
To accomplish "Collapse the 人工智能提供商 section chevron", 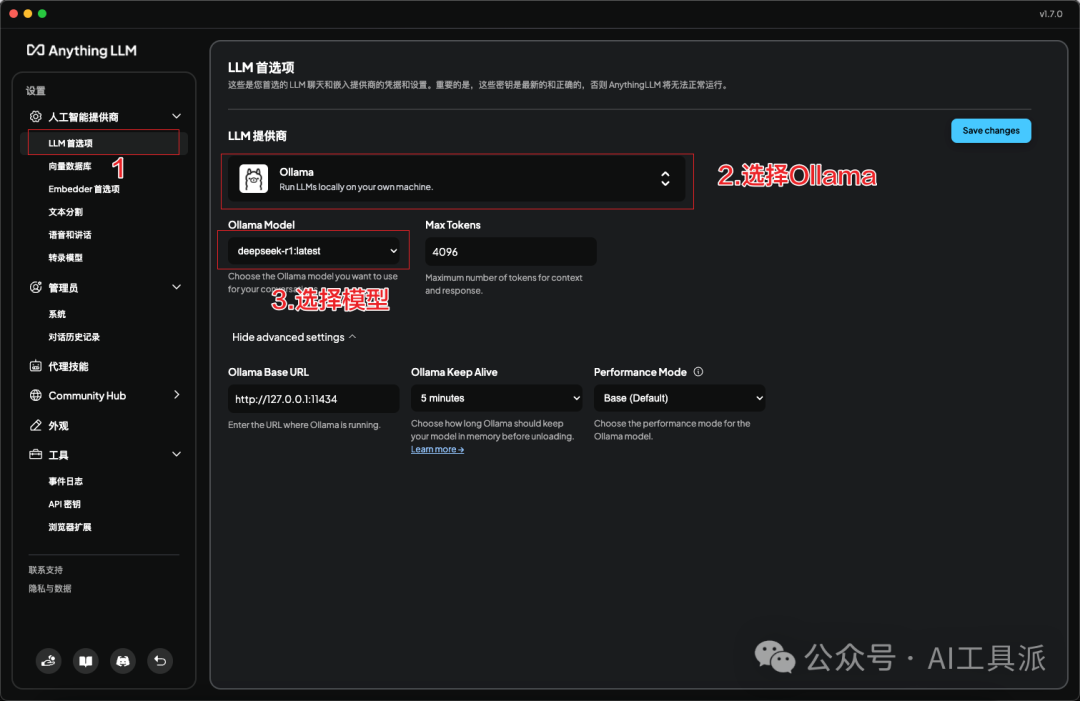I will pos(176,116).
